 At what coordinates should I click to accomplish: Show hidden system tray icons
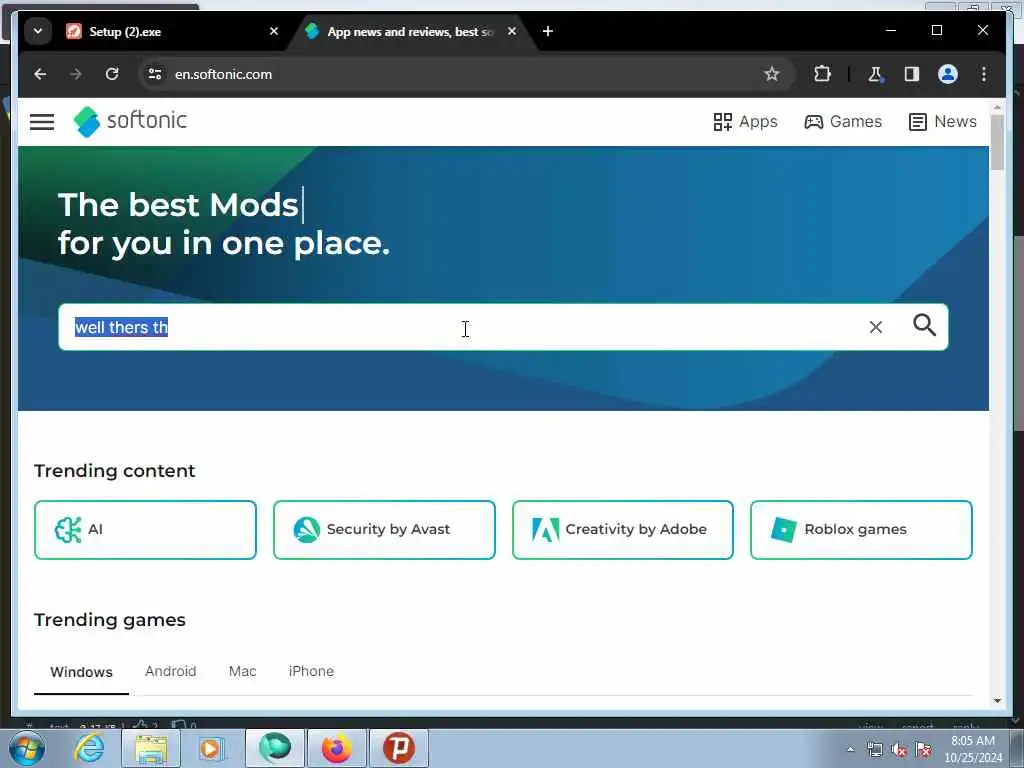pyautogui.click(x=850, y=749)
